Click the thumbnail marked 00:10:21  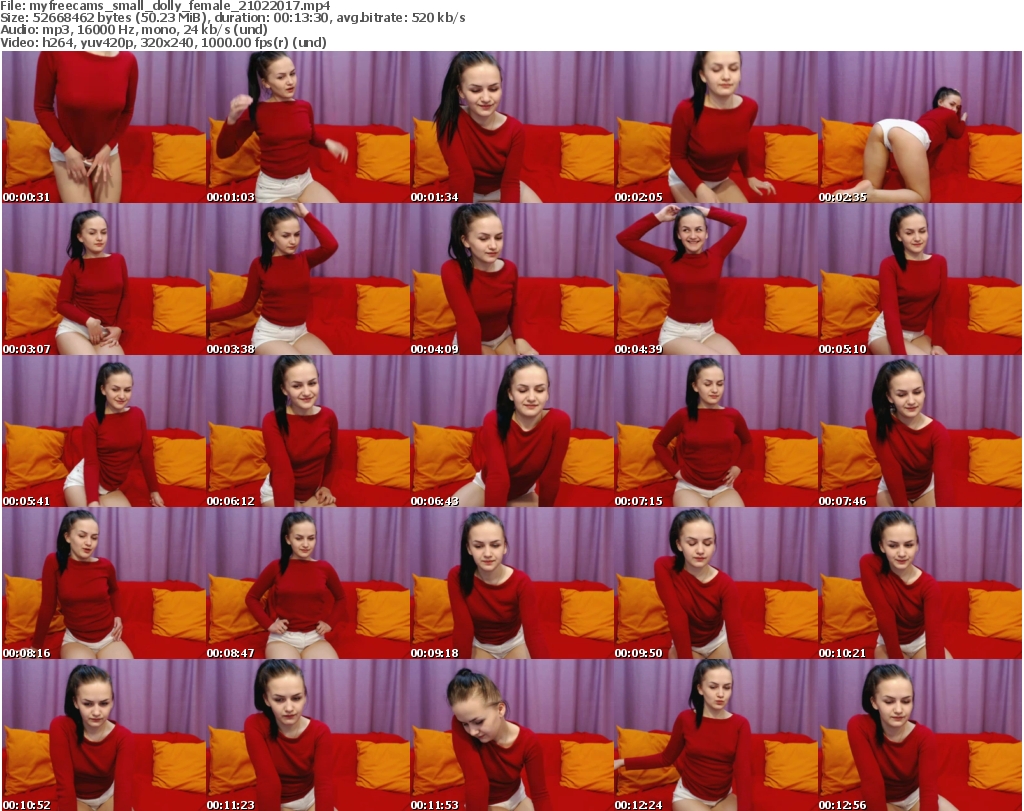920,583
